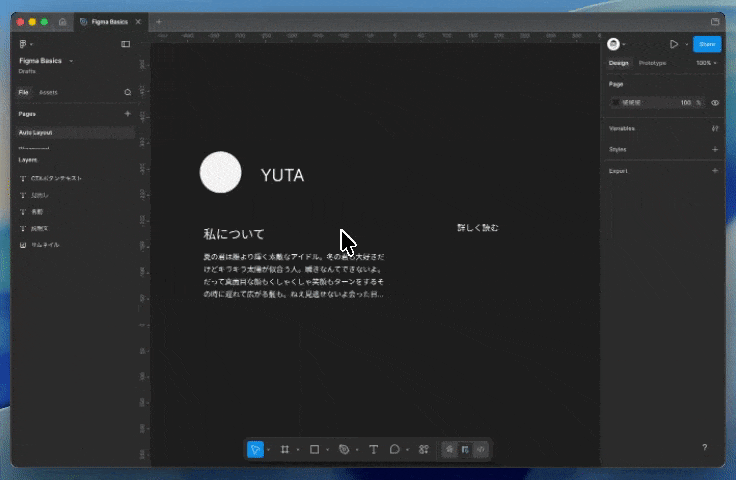Click the page background color swatch
The width and height of the screenshot is (736, 480).
(x=616, y=102)
